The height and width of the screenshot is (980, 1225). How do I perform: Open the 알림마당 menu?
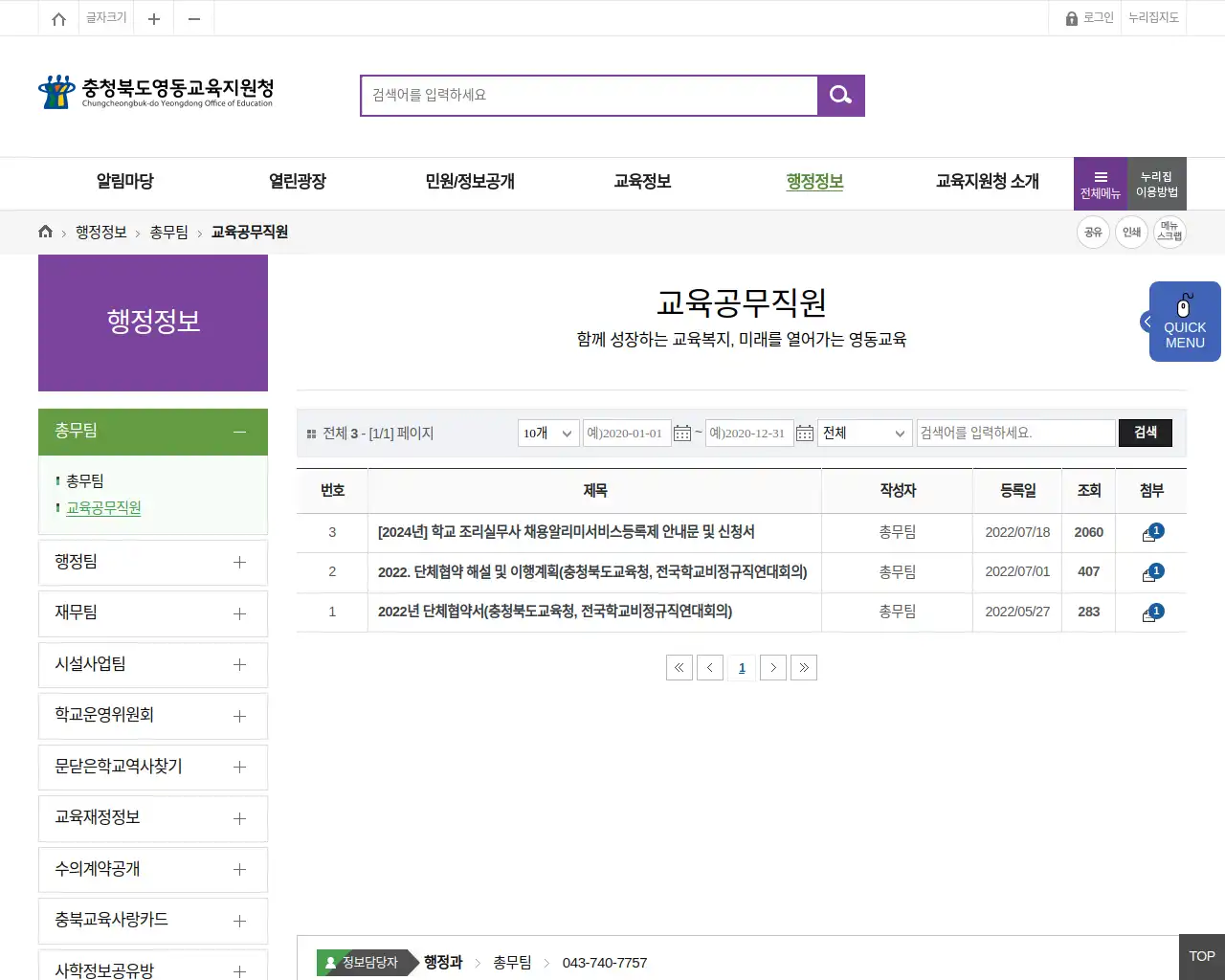tap(125, 182)
